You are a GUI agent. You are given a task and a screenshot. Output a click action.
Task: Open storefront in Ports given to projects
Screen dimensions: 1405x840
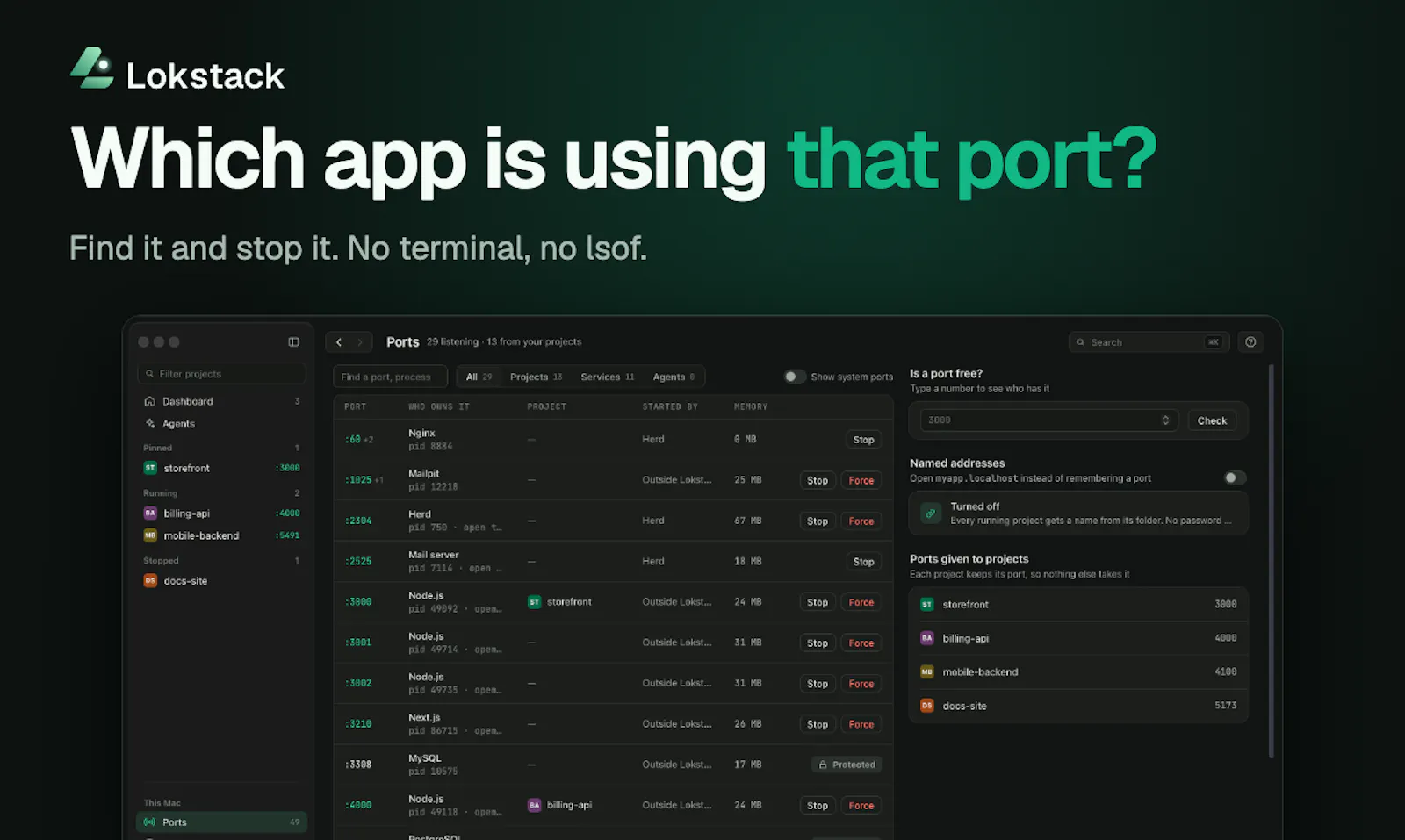click(1078, 605)
